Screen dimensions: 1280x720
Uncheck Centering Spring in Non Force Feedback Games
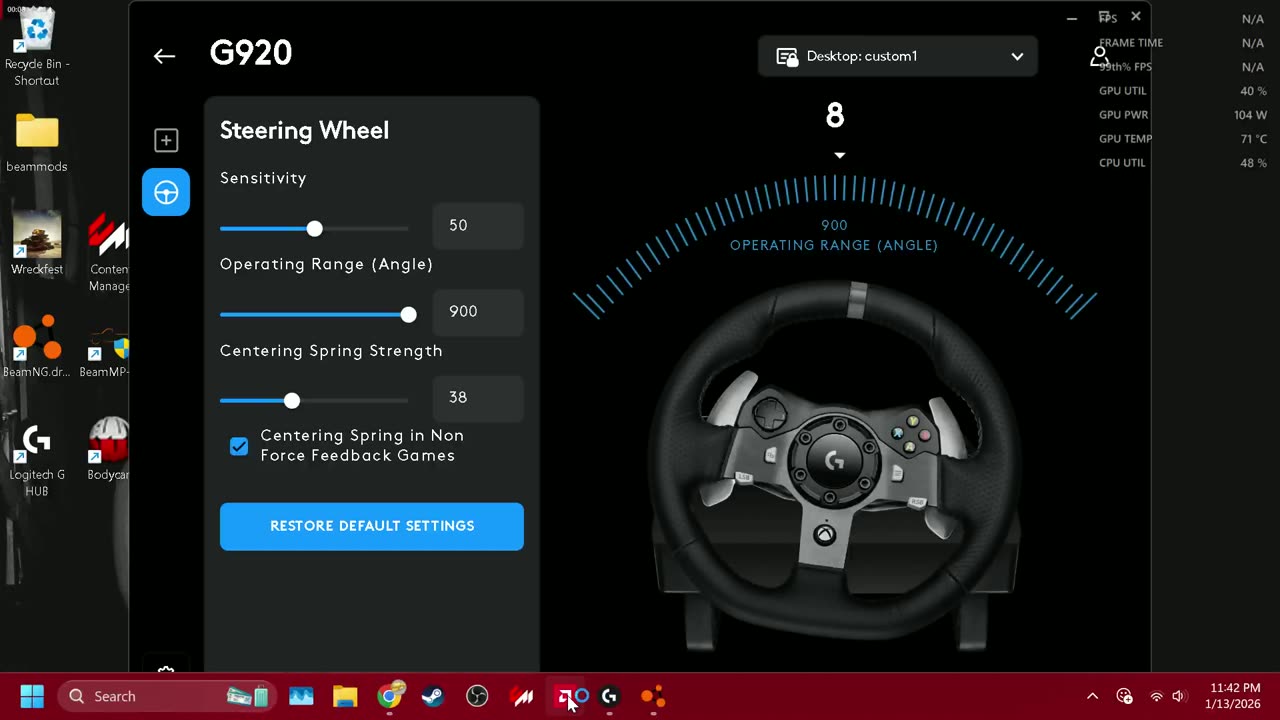(239, 446)
